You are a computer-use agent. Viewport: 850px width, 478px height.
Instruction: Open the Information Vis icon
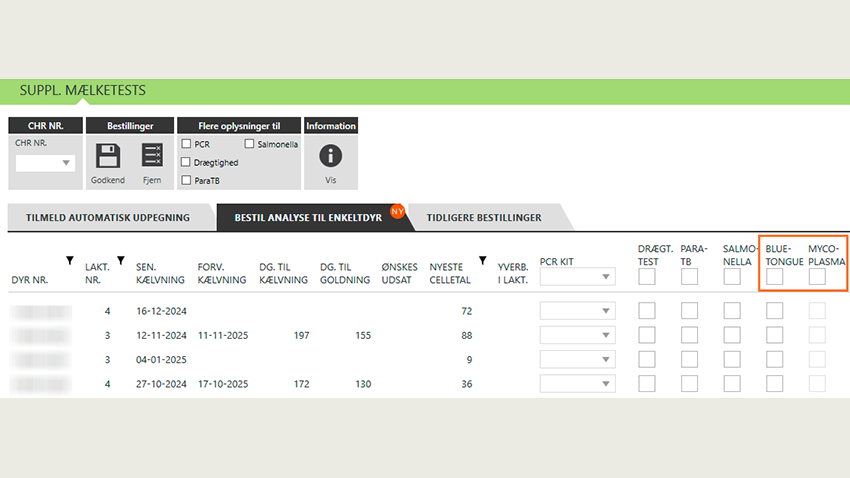[x=330, y=156]
